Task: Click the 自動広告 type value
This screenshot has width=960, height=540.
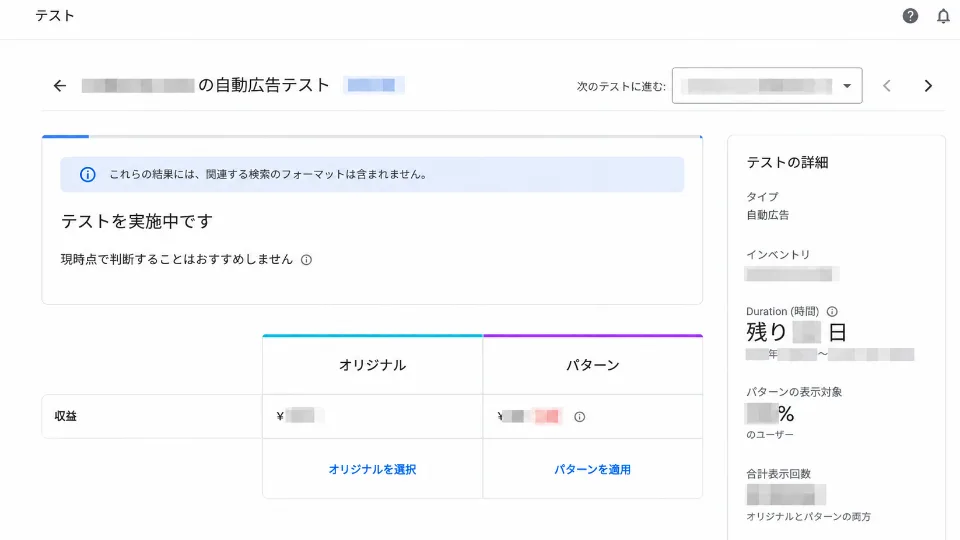Action: 768,215
